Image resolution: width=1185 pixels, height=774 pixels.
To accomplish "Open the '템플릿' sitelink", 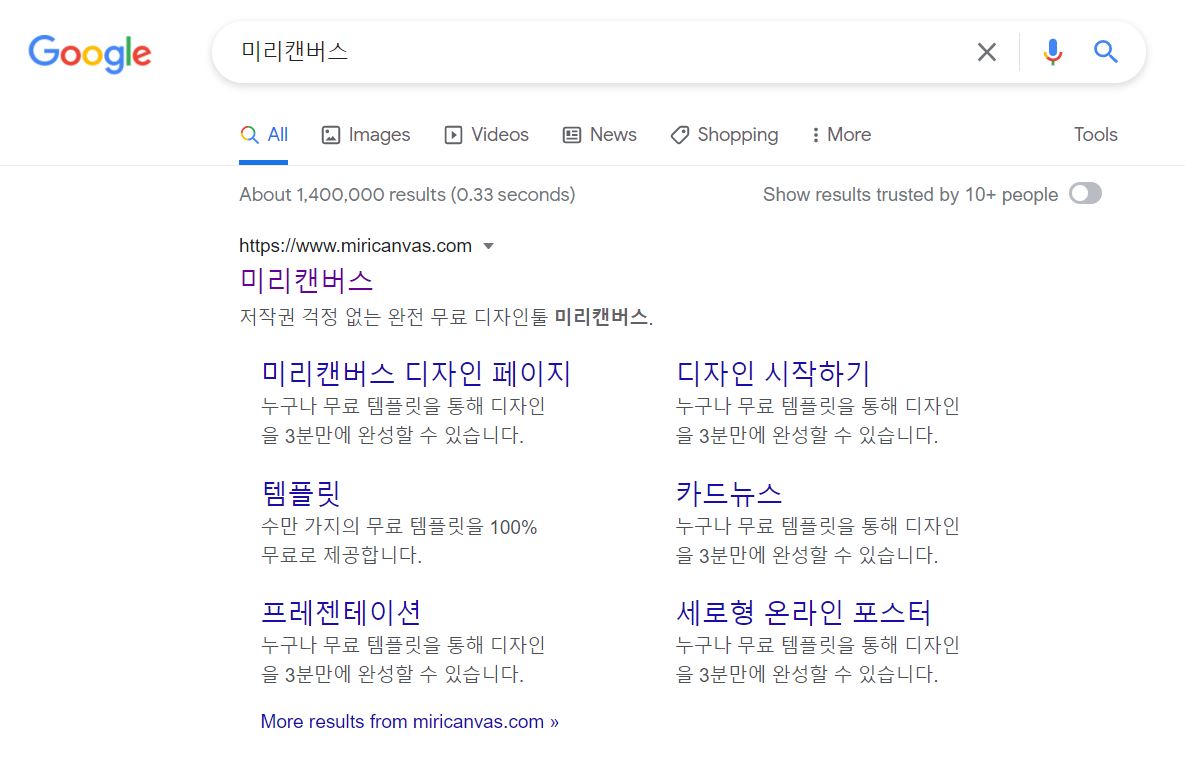I will pyautogui.click(x=301, y=494).
